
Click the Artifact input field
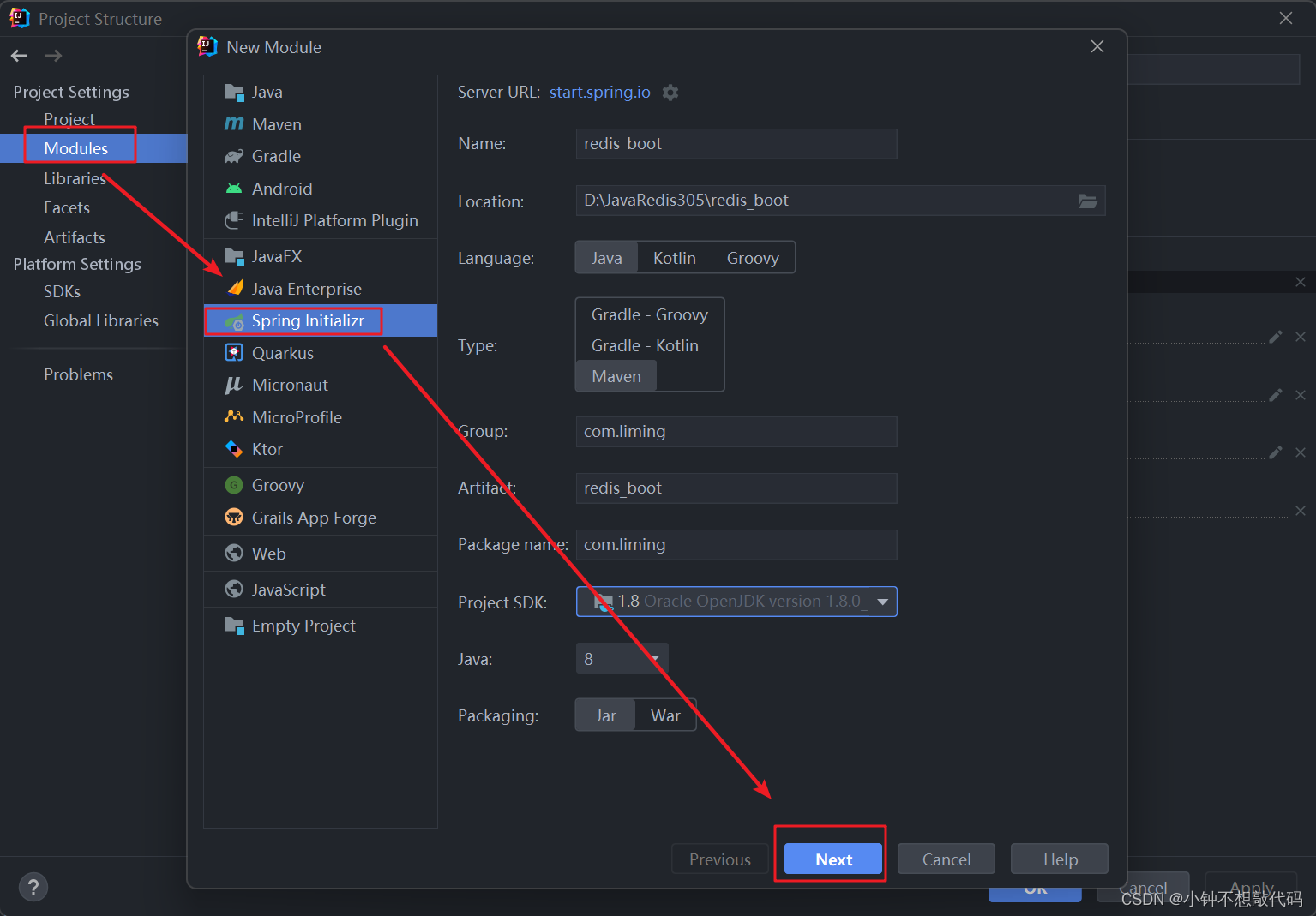coord(736,488)
